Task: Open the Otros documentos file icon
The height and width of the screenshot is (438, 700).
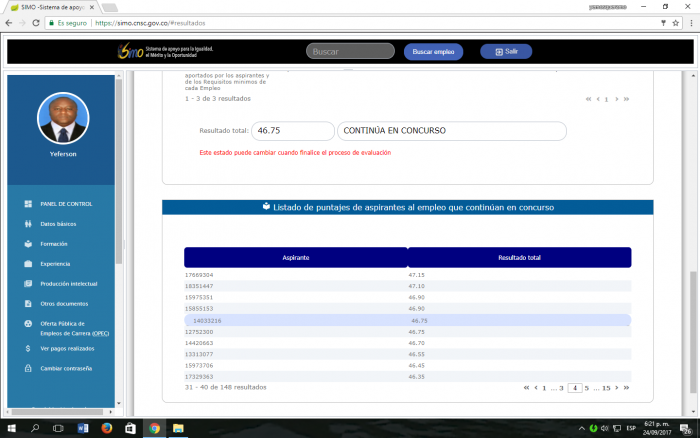Action: (x=27, y=303)
